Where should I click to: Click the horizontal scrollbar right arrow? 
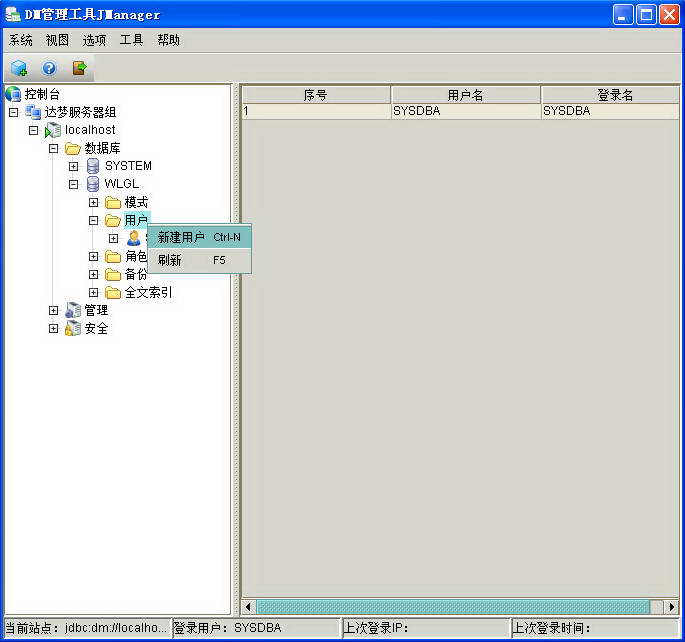(x=671, y=607)
